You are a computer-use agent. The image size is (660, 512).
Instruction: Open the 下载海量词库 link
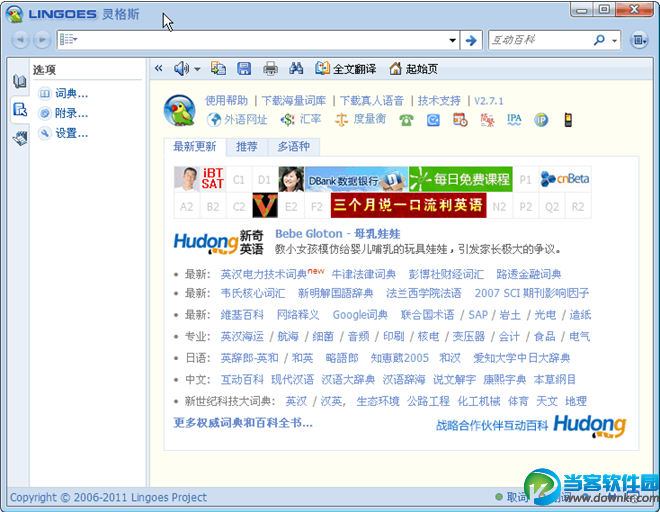pos(294,101)
